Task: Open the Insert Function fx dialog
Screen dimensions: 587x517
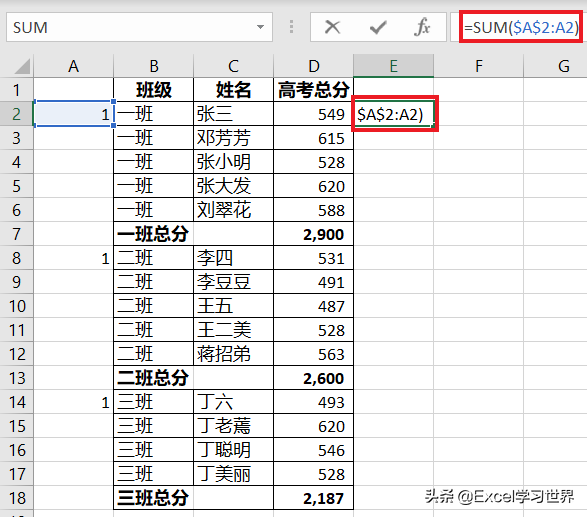Action: point(422,27)
